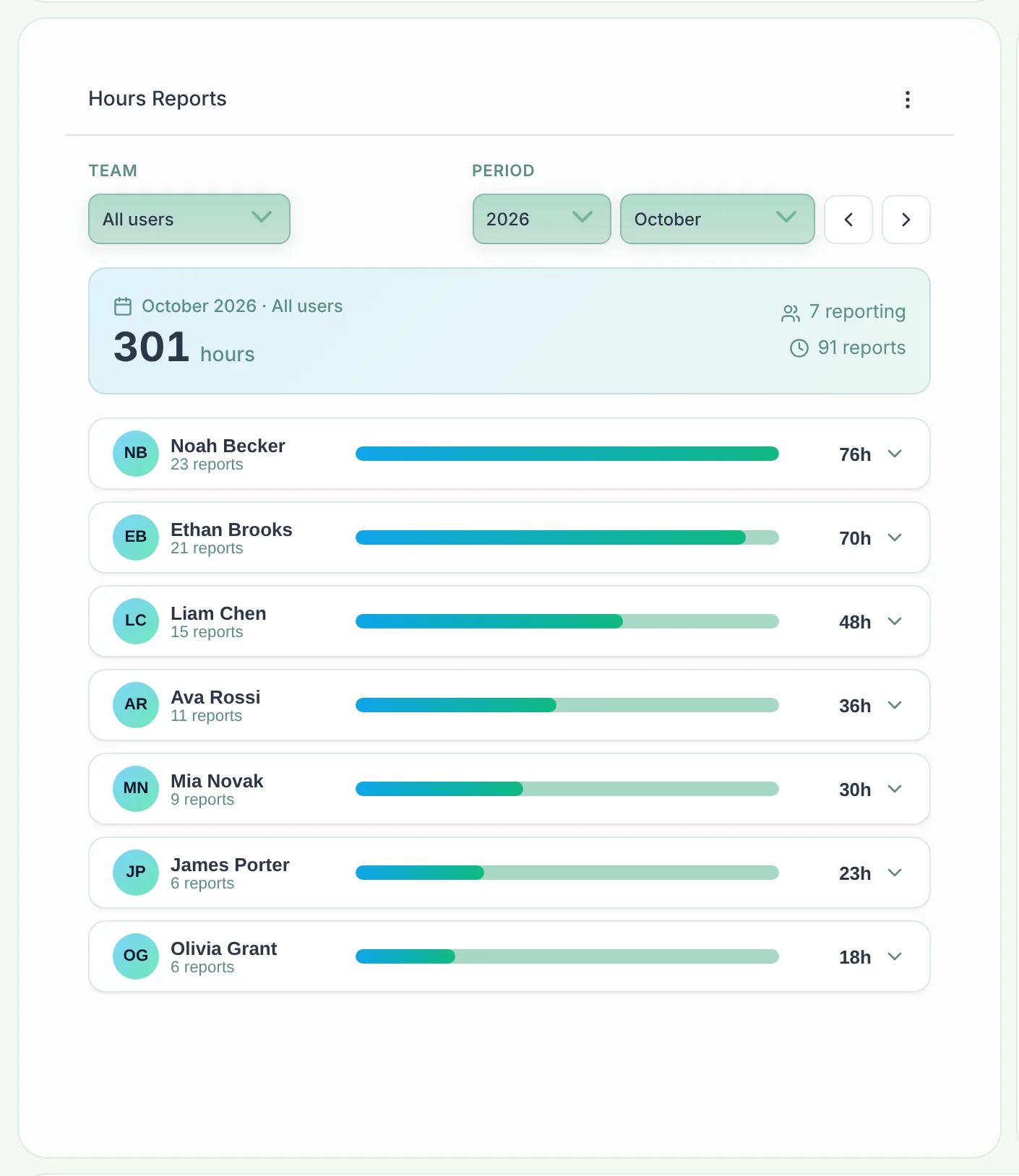Expand Liam Chen's report row
This screenshot has width=1019, height=1176.
point(895,621)
